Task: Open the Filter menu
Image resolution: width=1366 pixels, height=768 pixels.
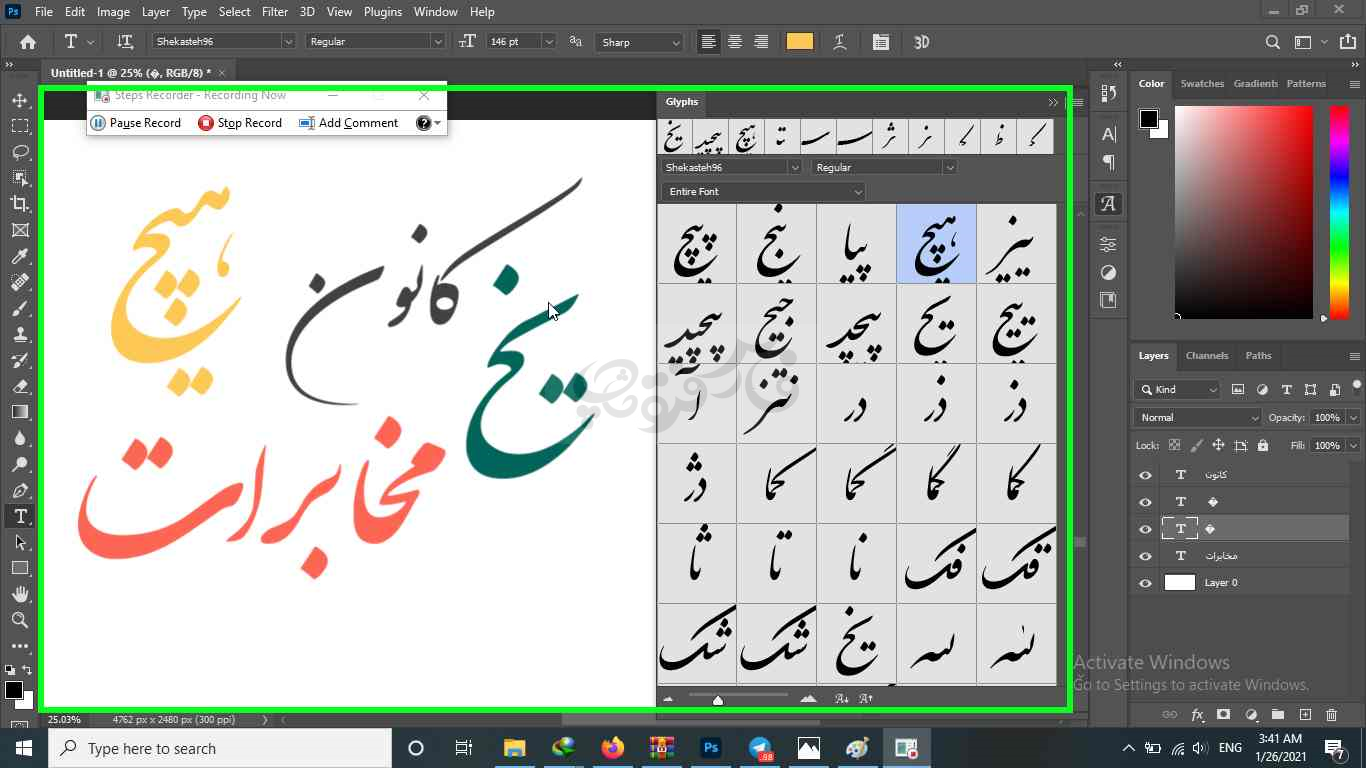Action: coord(274,12)
